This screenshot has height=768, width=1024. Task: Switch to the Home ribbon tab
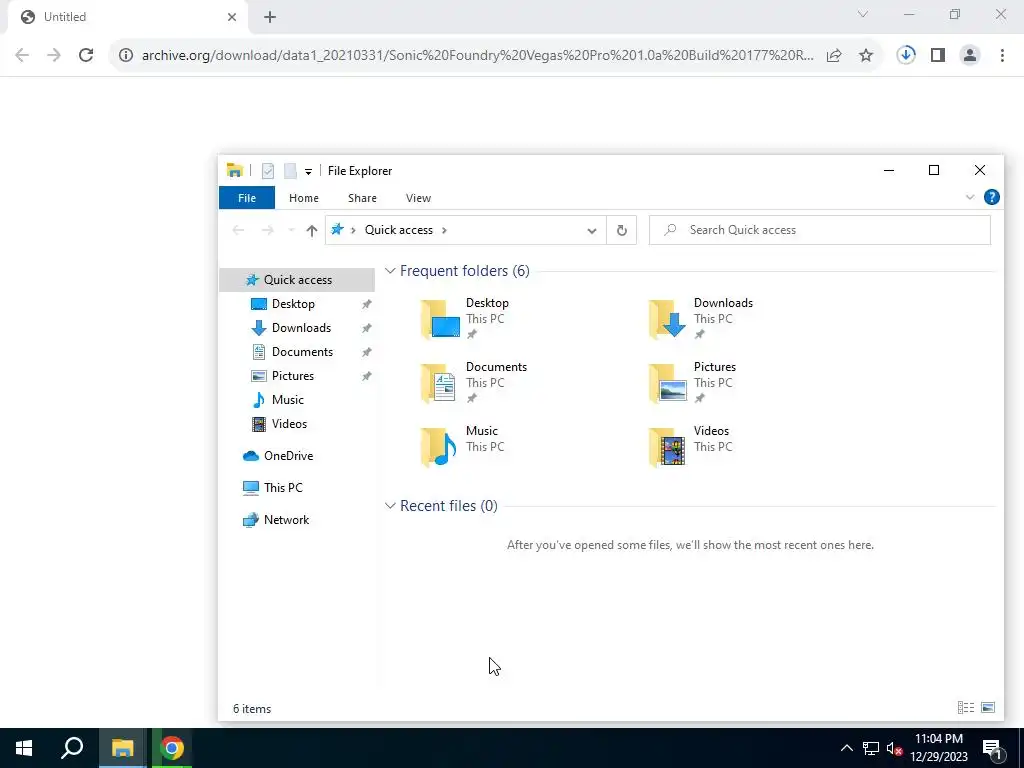(304, 198)
